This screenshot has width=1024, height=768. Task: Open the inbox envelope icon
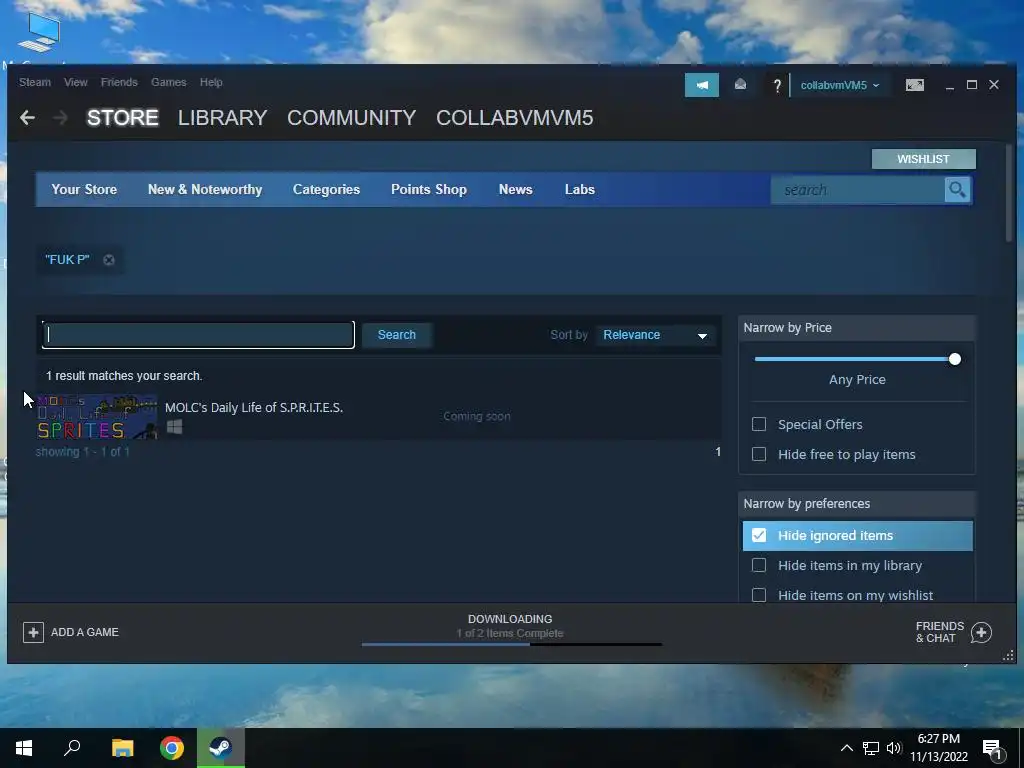740,85
